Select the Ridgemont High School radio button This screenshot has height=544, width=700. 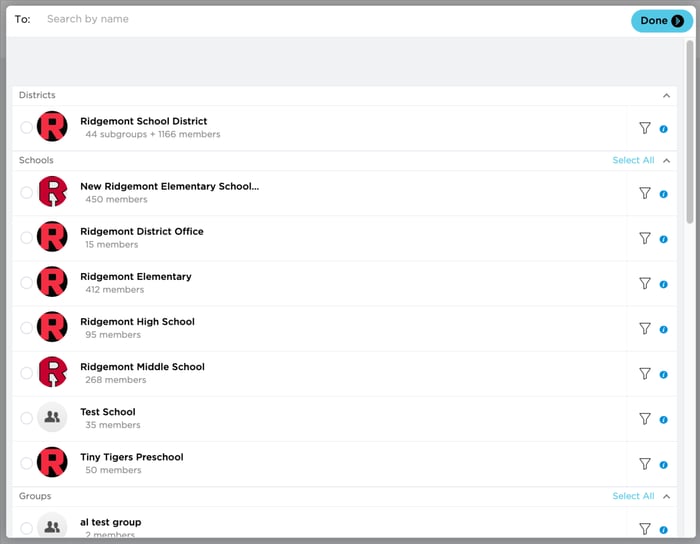(26, 328)
